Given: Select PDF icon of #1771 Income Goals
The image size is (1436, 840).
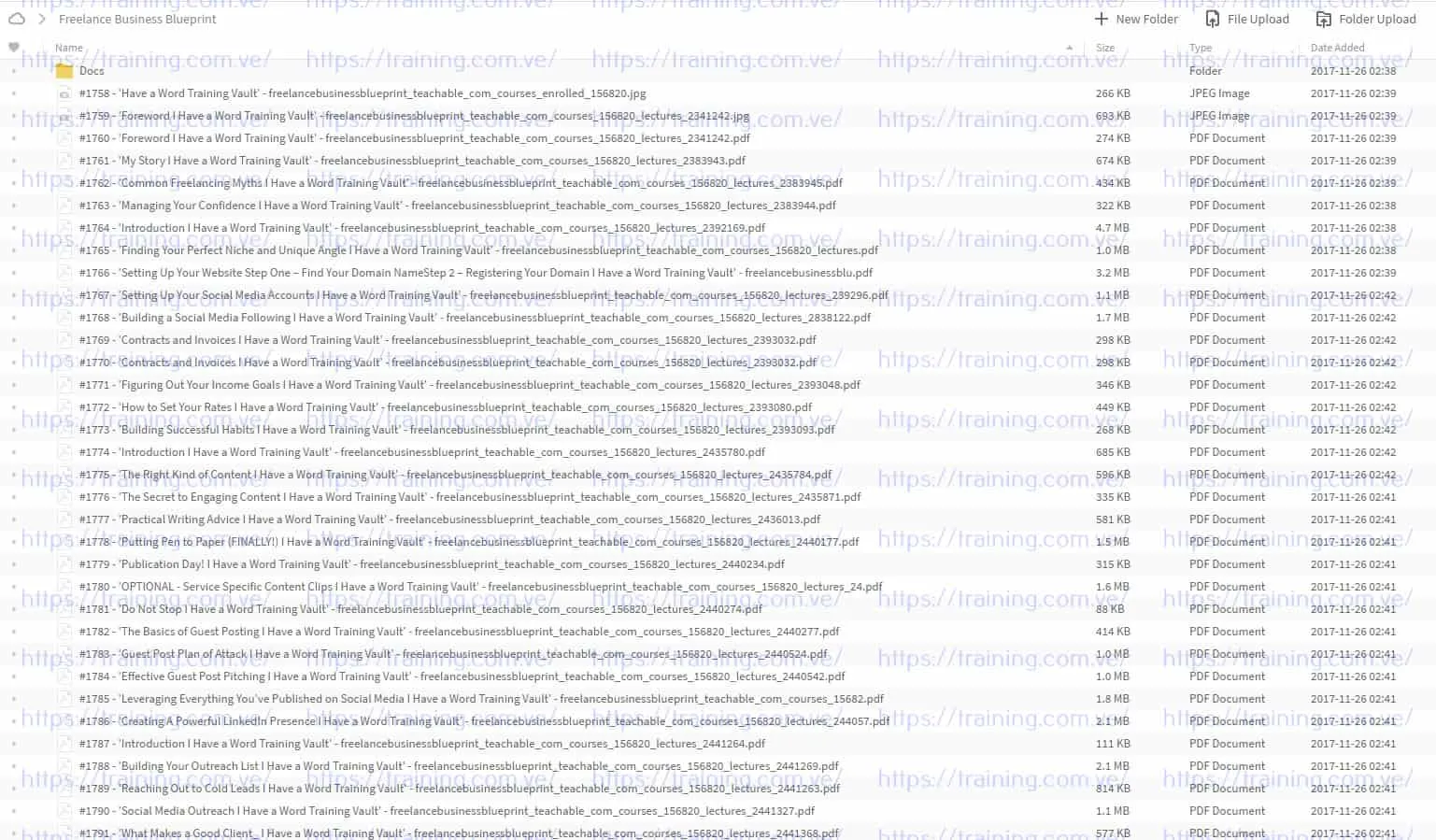Looking at the screenshot, I should point(64,385).
